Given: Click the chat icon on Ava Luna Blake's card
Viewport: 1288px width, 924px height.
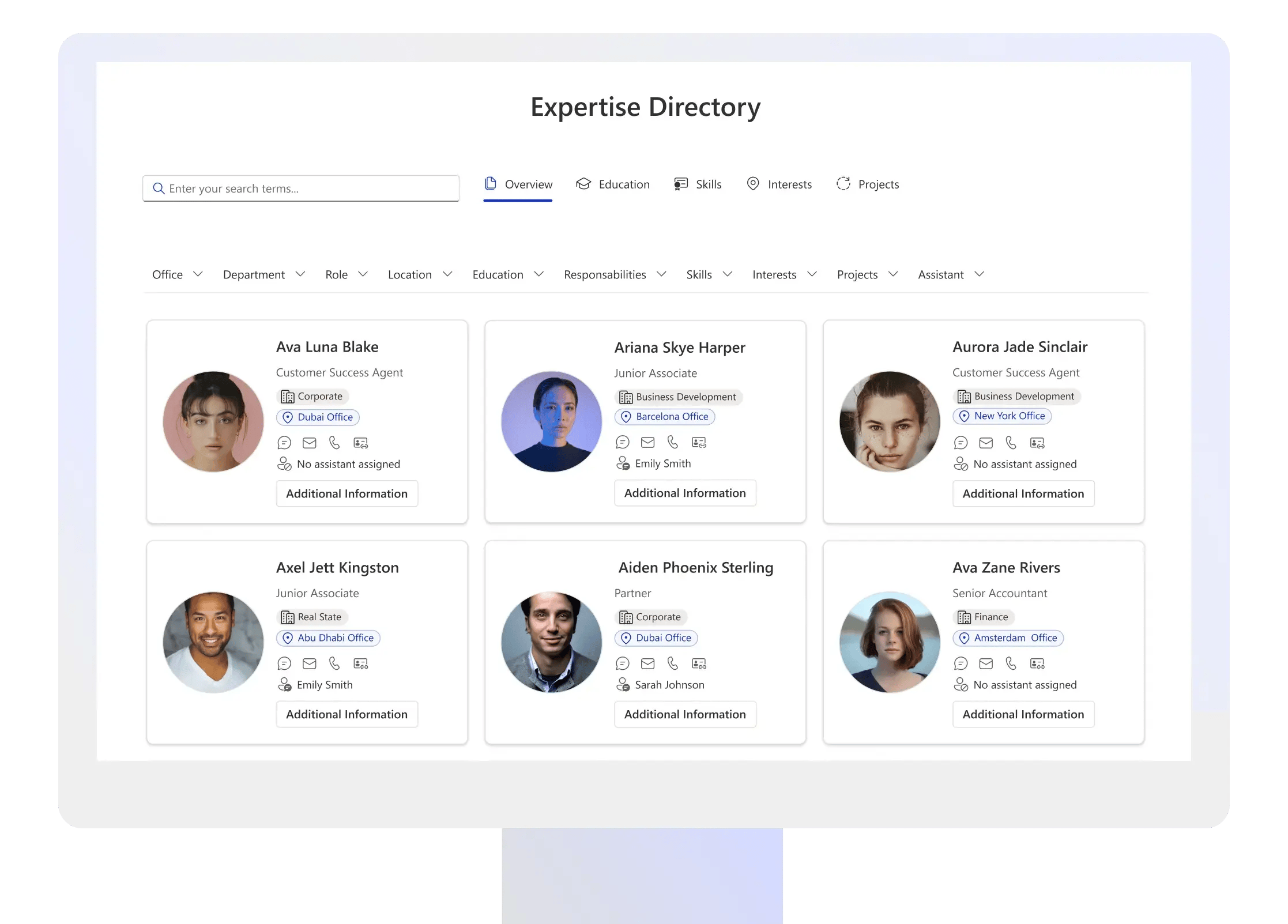Looking at the screenshot, I should (284, 442).
